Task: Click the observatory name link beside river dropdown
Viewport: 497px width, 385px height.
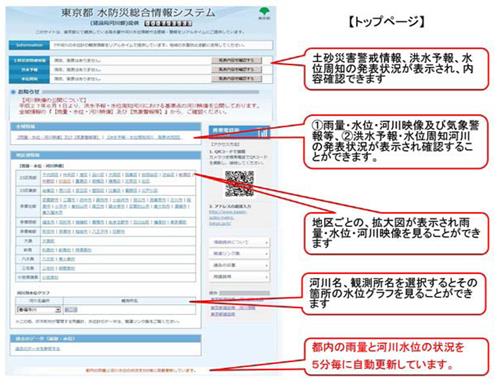Action: tap(71, 310)
